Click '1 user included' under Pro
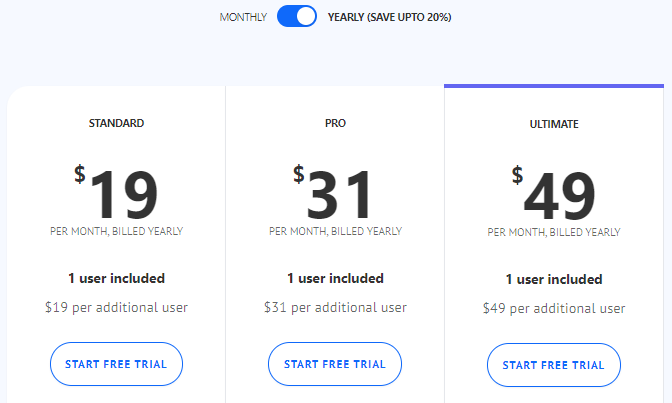Image resolution: width=672 pixels, height=403 pixels. click(335, 278)
